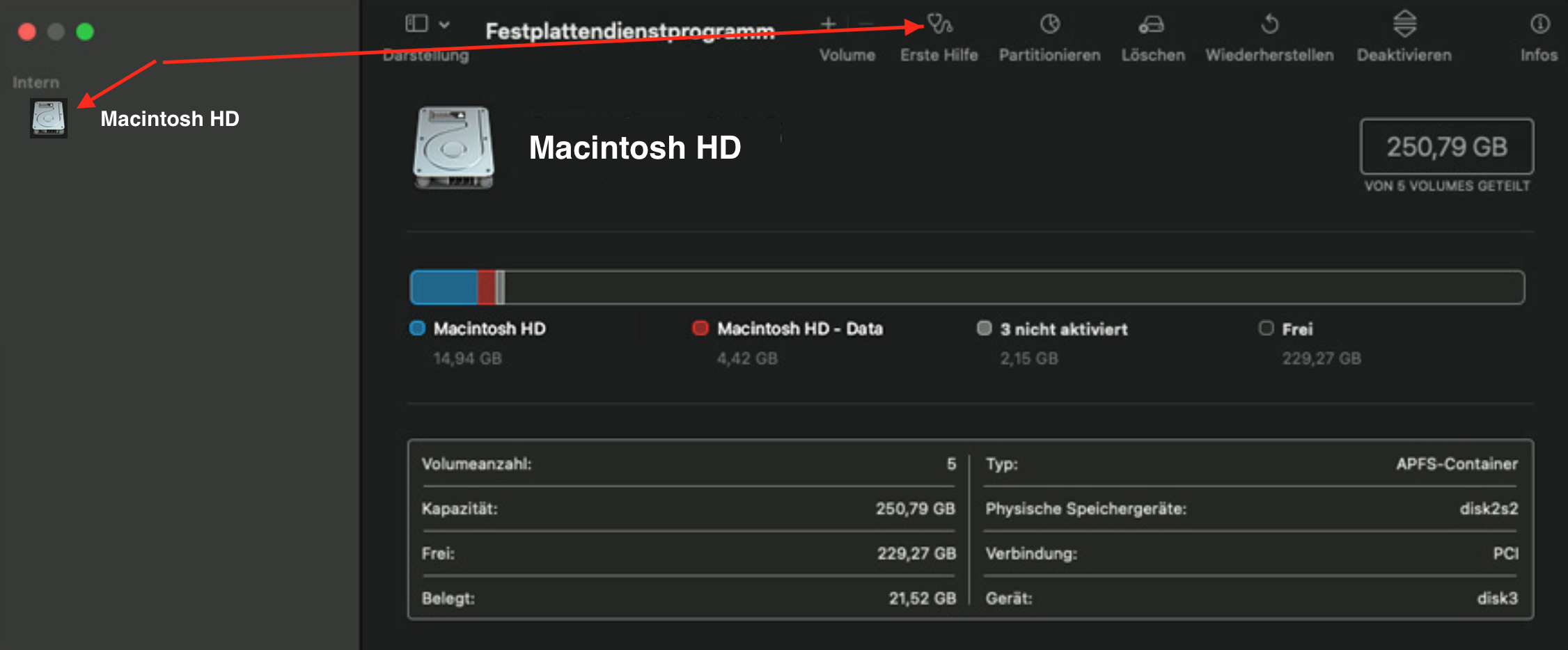Add a volume with the plus icon
This screenshot has height=650, width=1568.
[x=828, y=24]
